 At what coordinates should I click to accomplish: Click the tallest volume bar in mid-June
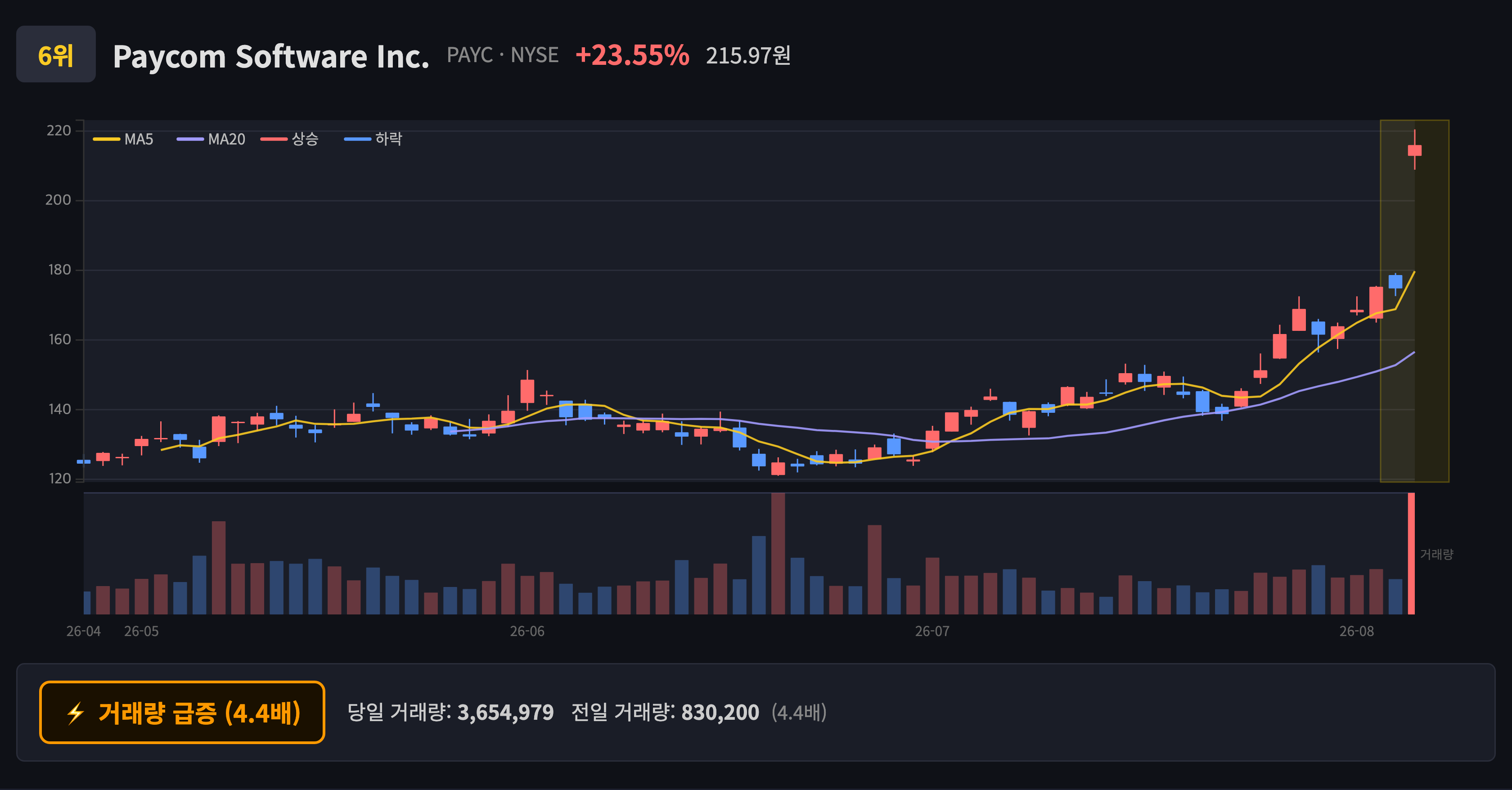point(778,554)
